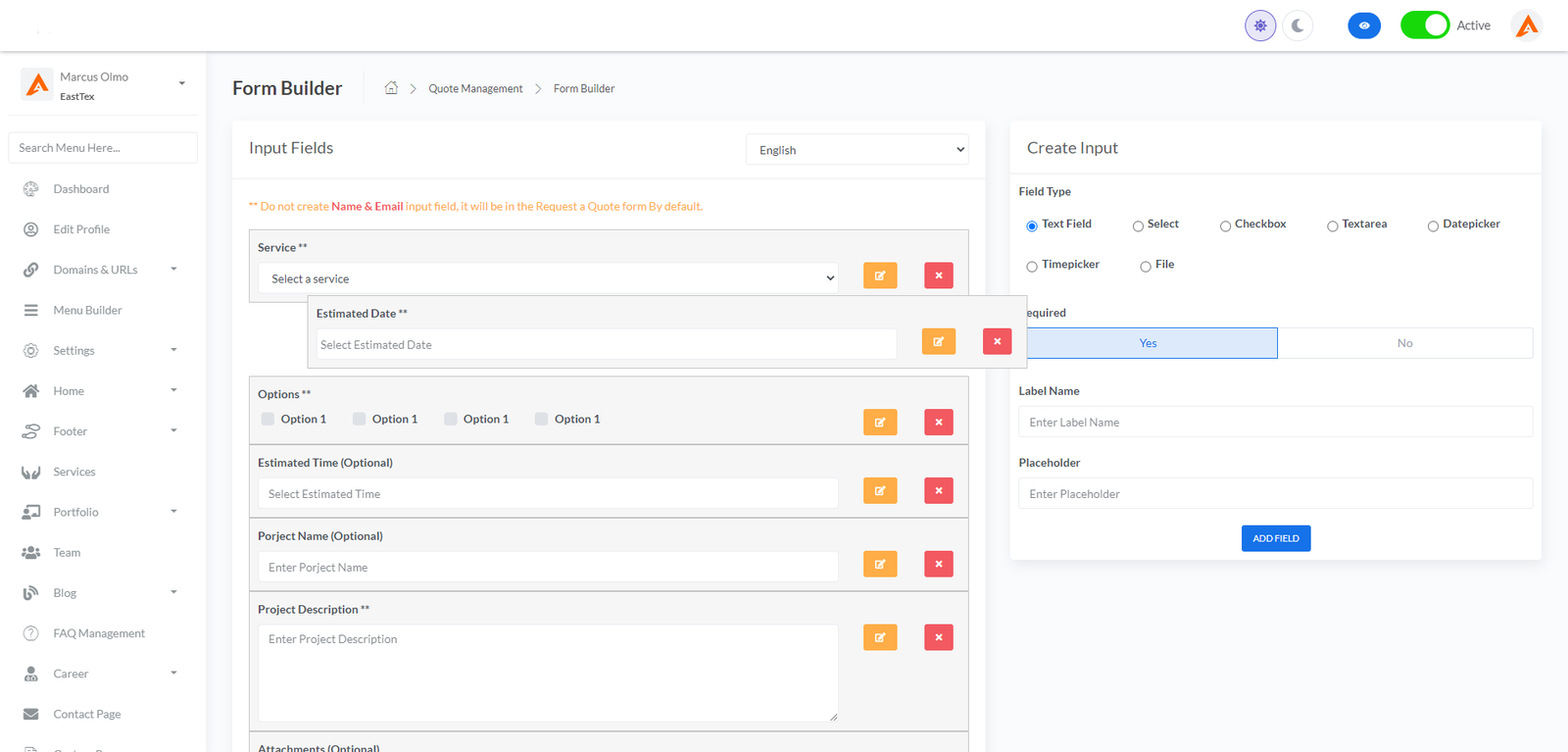The height and width of the screenshot is (752, 1568).
Task: Select the Datepicker field type radio
Action: (1433, 226)
